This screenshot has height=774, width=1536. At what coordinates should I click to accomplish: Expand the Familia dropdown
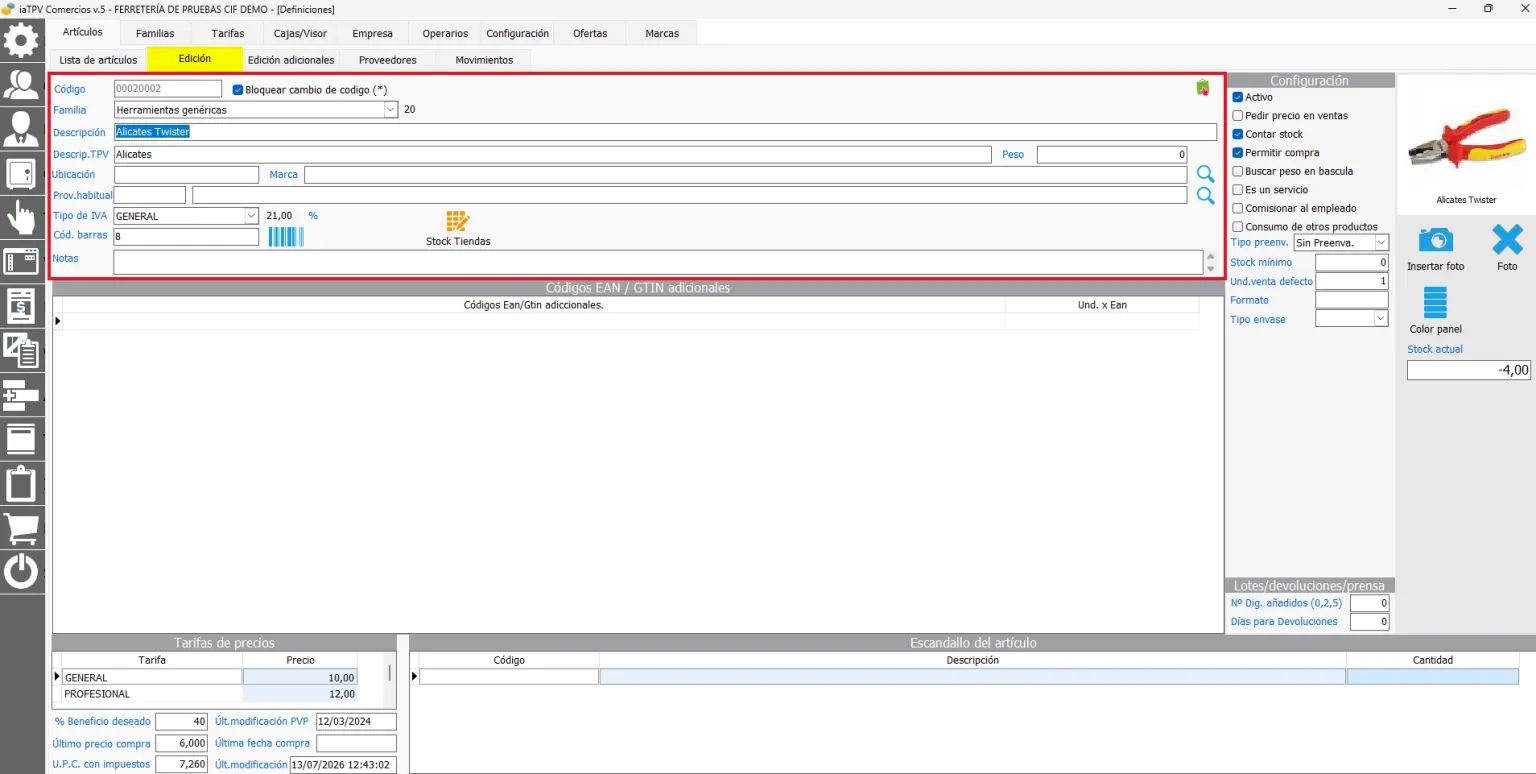(391, 110)
